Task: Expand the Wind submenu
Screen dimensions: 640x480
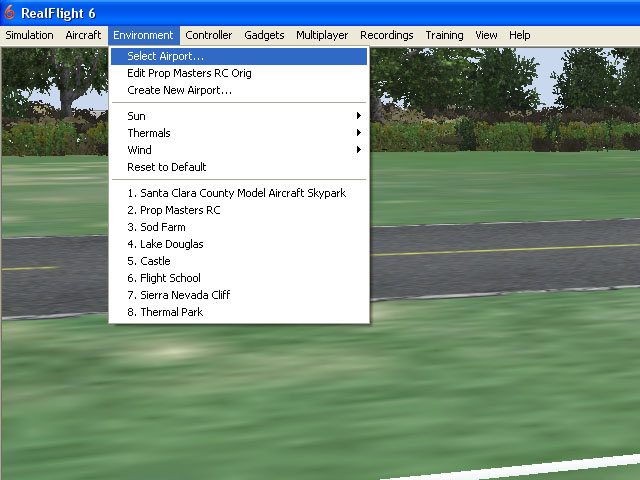Action: click(239, 150)
